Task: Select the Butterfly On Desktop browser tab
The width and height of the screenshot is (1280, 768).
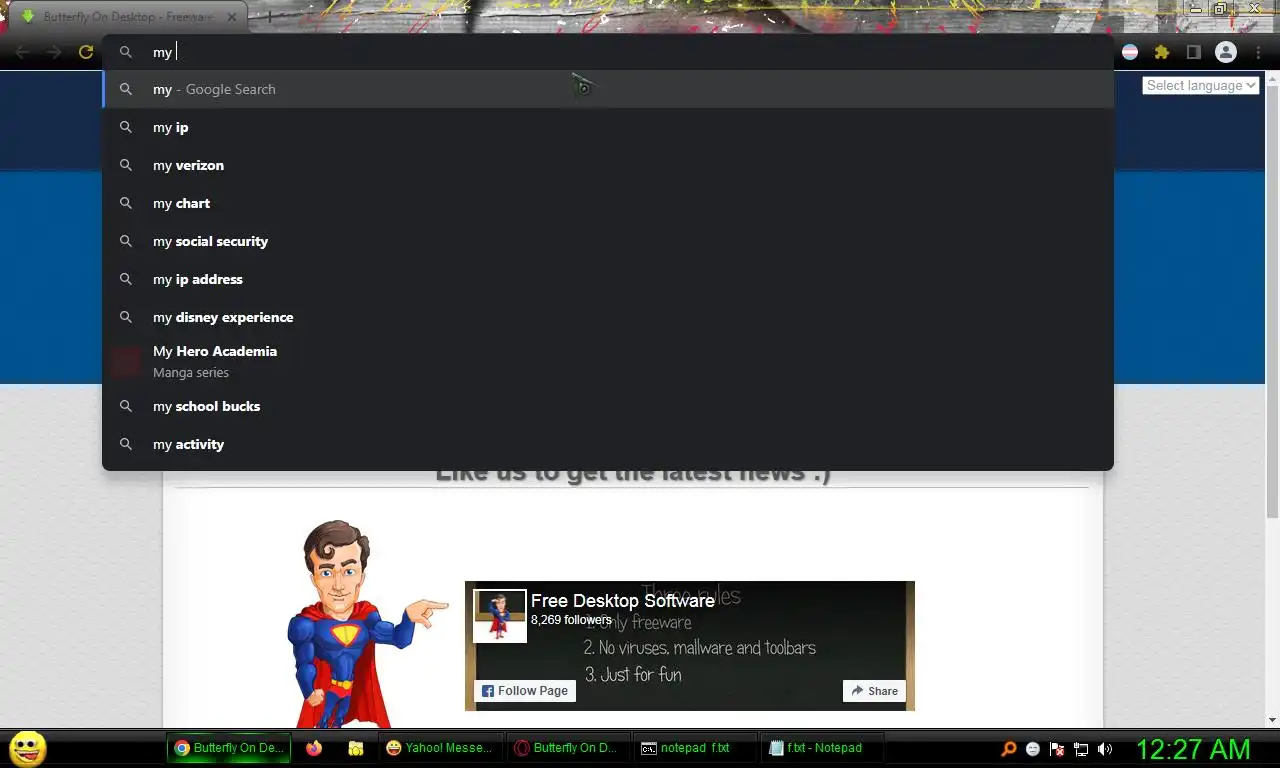Action: tap(128, 17)
